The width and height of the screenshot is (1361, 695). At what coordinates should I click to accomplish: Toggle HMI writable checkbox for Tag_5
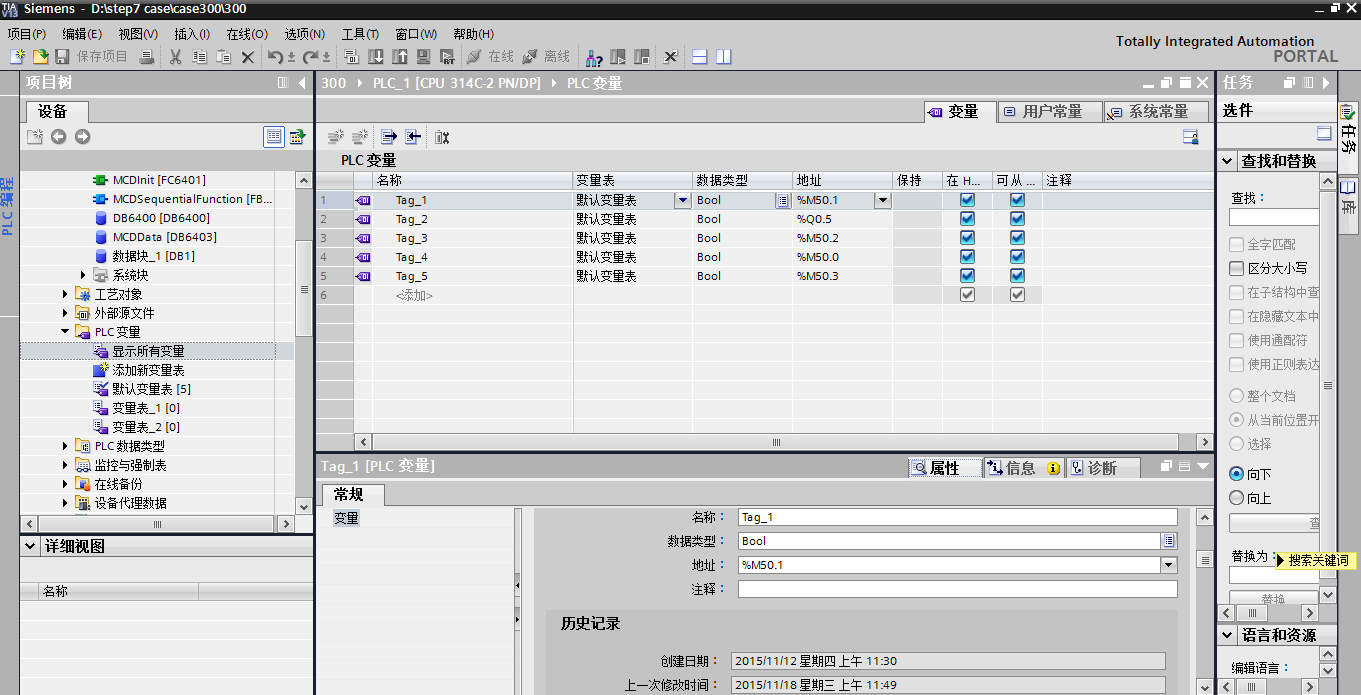(1017, 276)
